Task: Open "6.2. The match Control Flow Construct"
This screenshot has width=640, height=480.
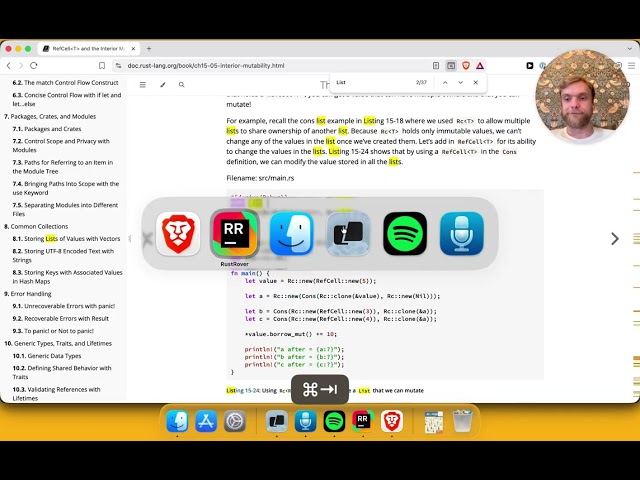Action: [65, 82]
